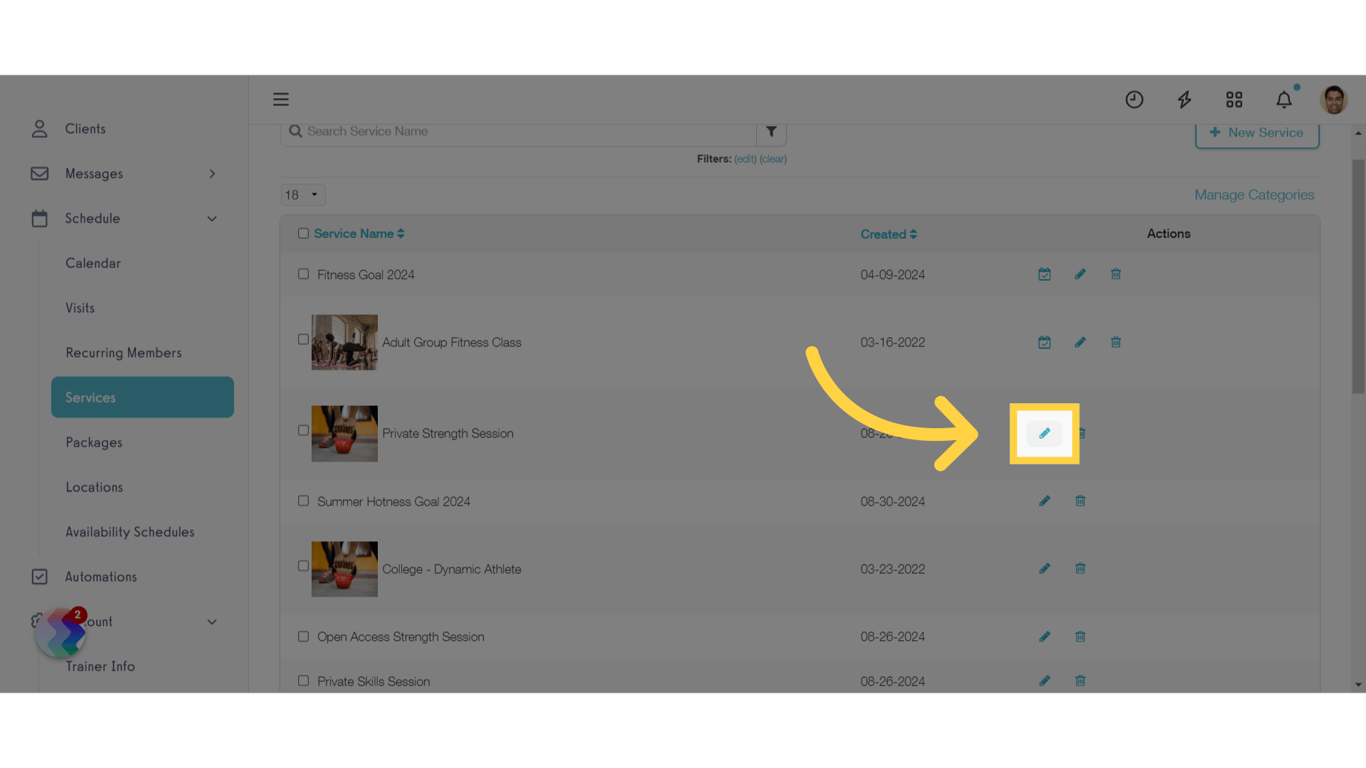Expand the Account section chevron

coord(212,622)
